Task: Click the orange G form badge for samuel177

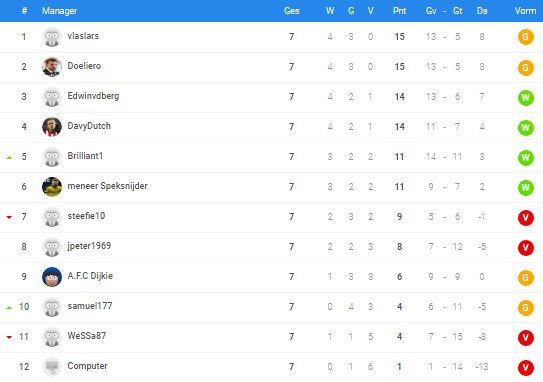Action: click(x=525, y=308)
